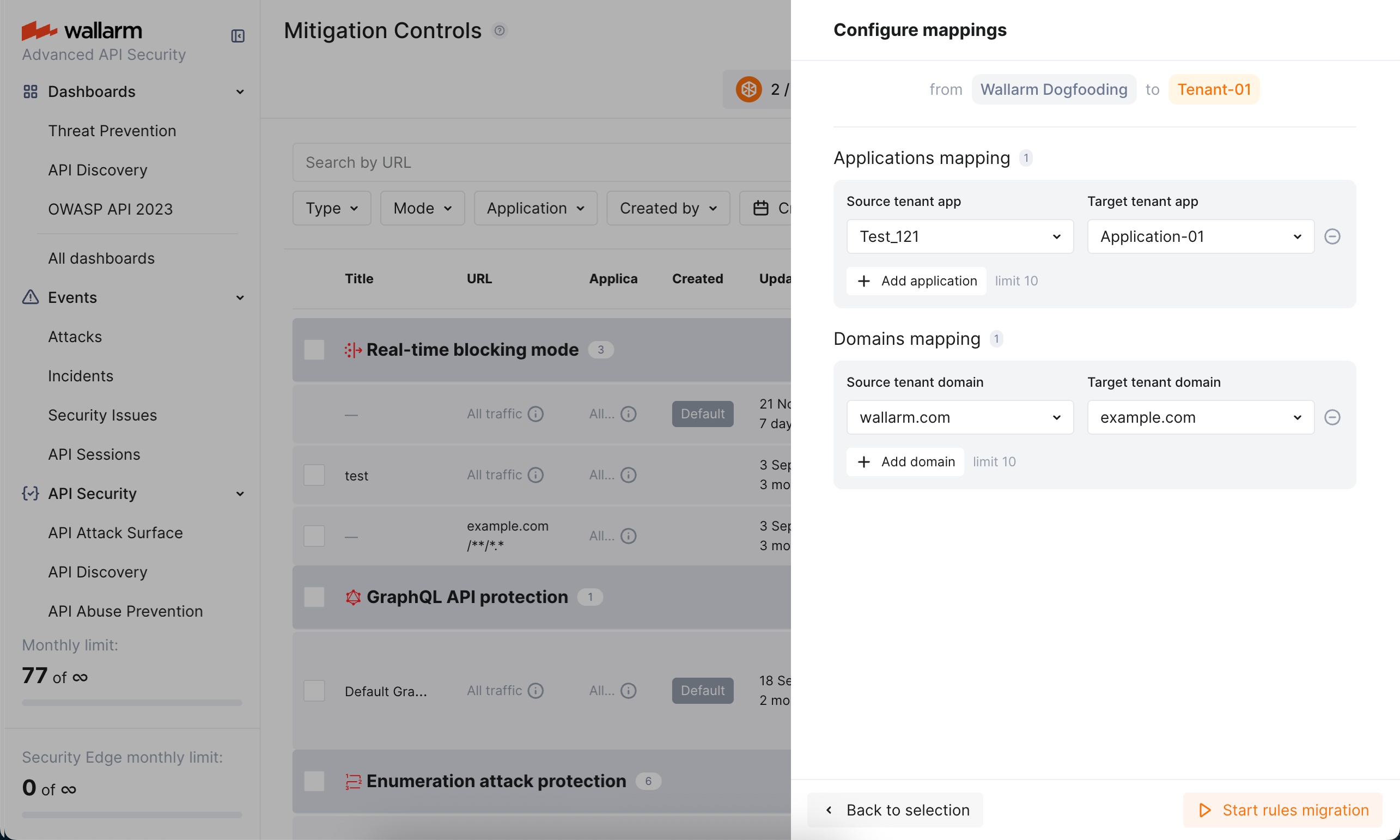1400x840 pixels.
Task: Open the Mitigation Controls help icon
Action: (x=500, y=31)
